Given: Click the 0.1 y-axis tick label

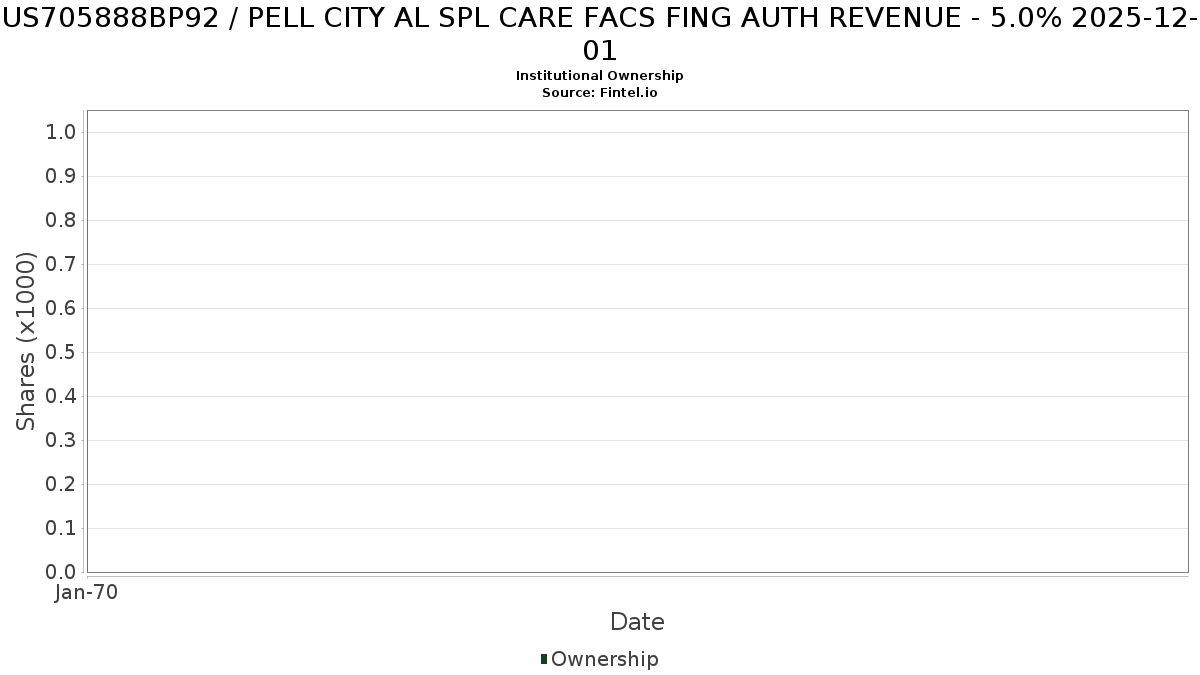Looking at the screenshot, I should tap(62, 528).
